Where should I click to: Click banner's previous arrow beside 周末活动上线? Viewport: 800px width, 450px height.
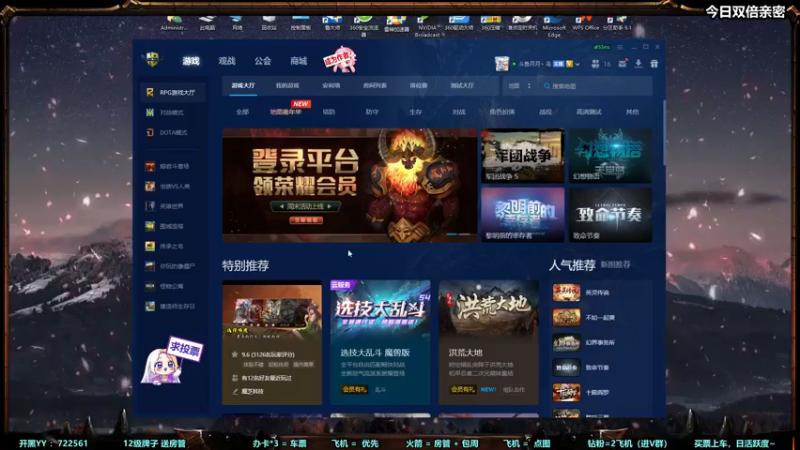tap(281, 206)
